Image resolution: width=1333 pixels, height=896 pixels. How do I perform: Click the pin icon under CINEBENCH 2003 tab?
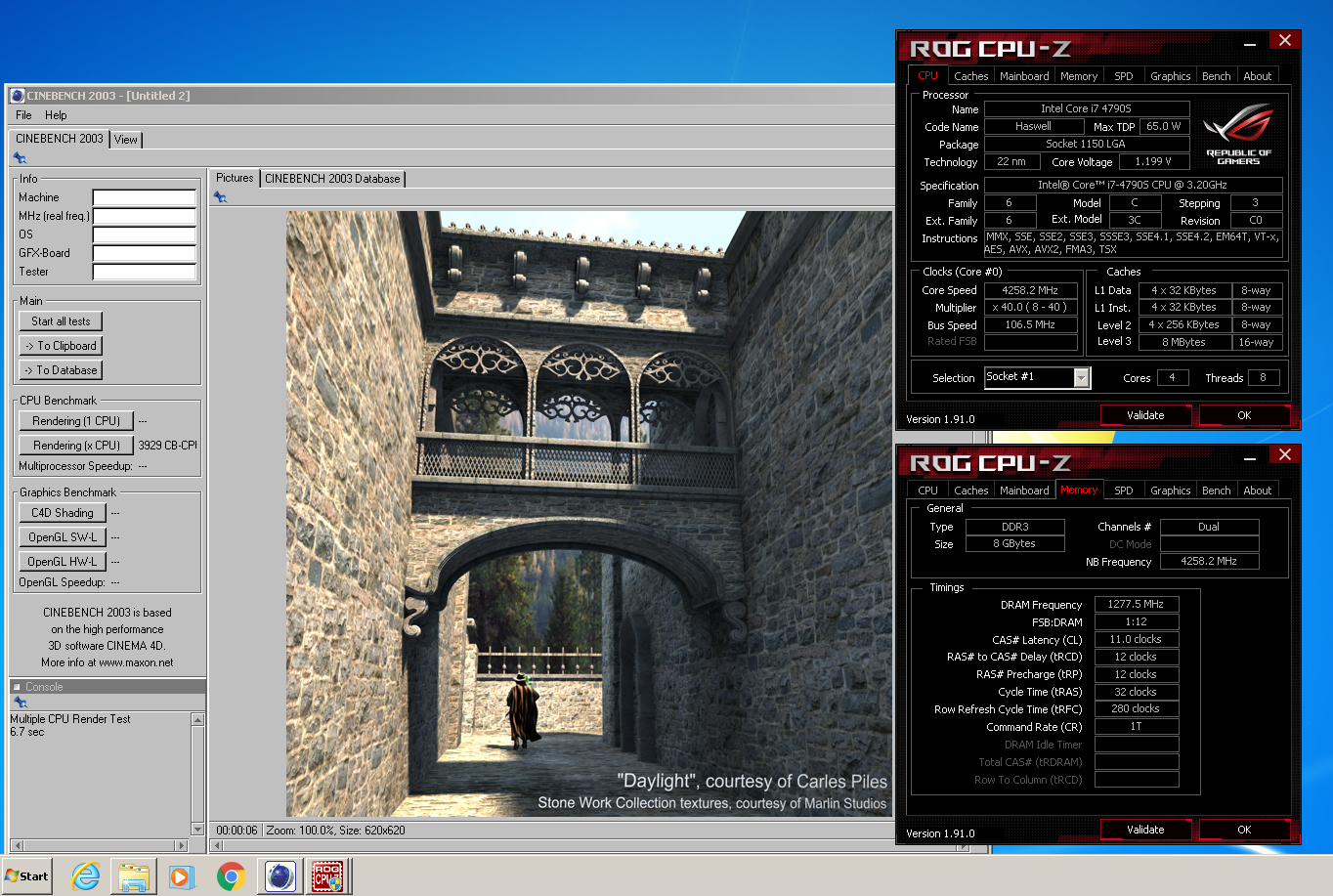pos(20,158)
